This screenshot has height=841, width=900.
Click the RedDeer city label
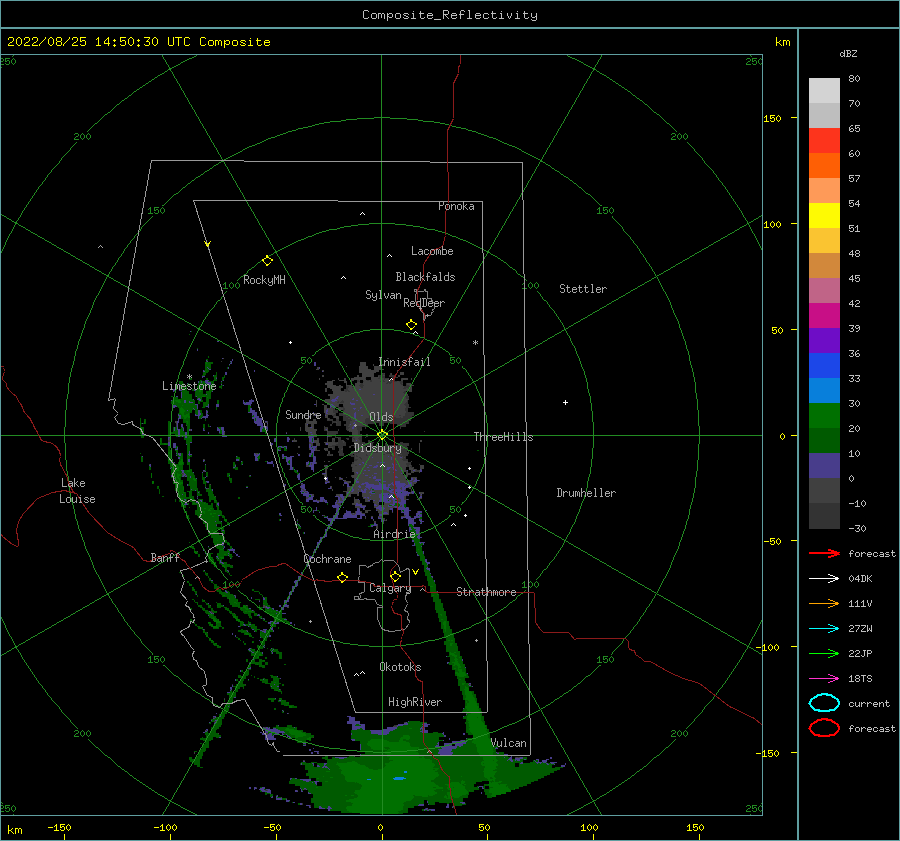pos(424,303)
